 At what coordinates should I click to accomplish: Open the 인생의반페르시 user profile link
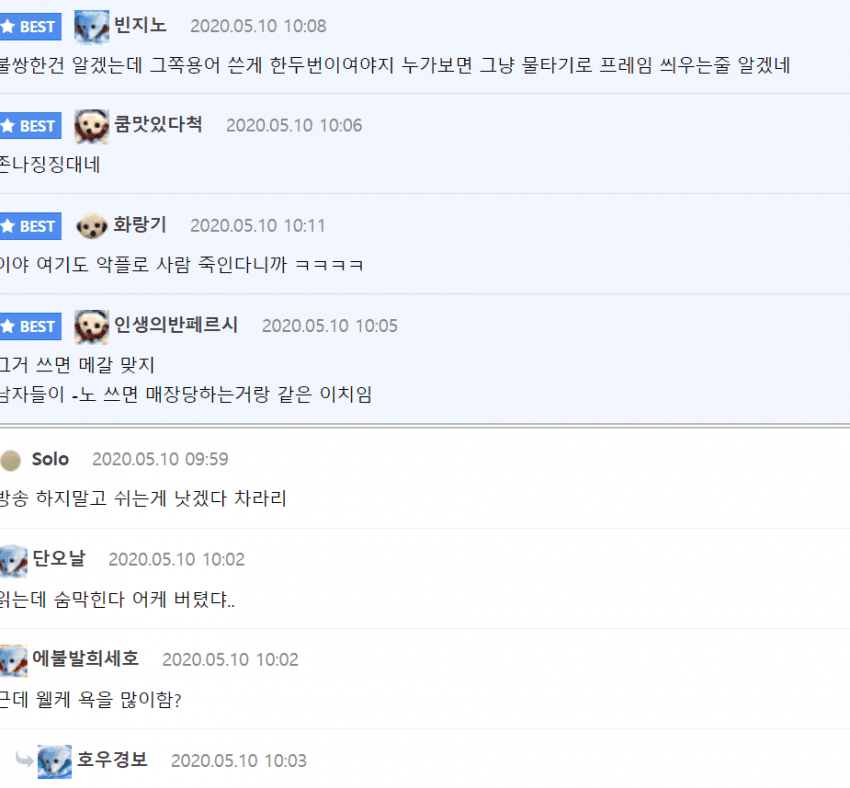176,325
